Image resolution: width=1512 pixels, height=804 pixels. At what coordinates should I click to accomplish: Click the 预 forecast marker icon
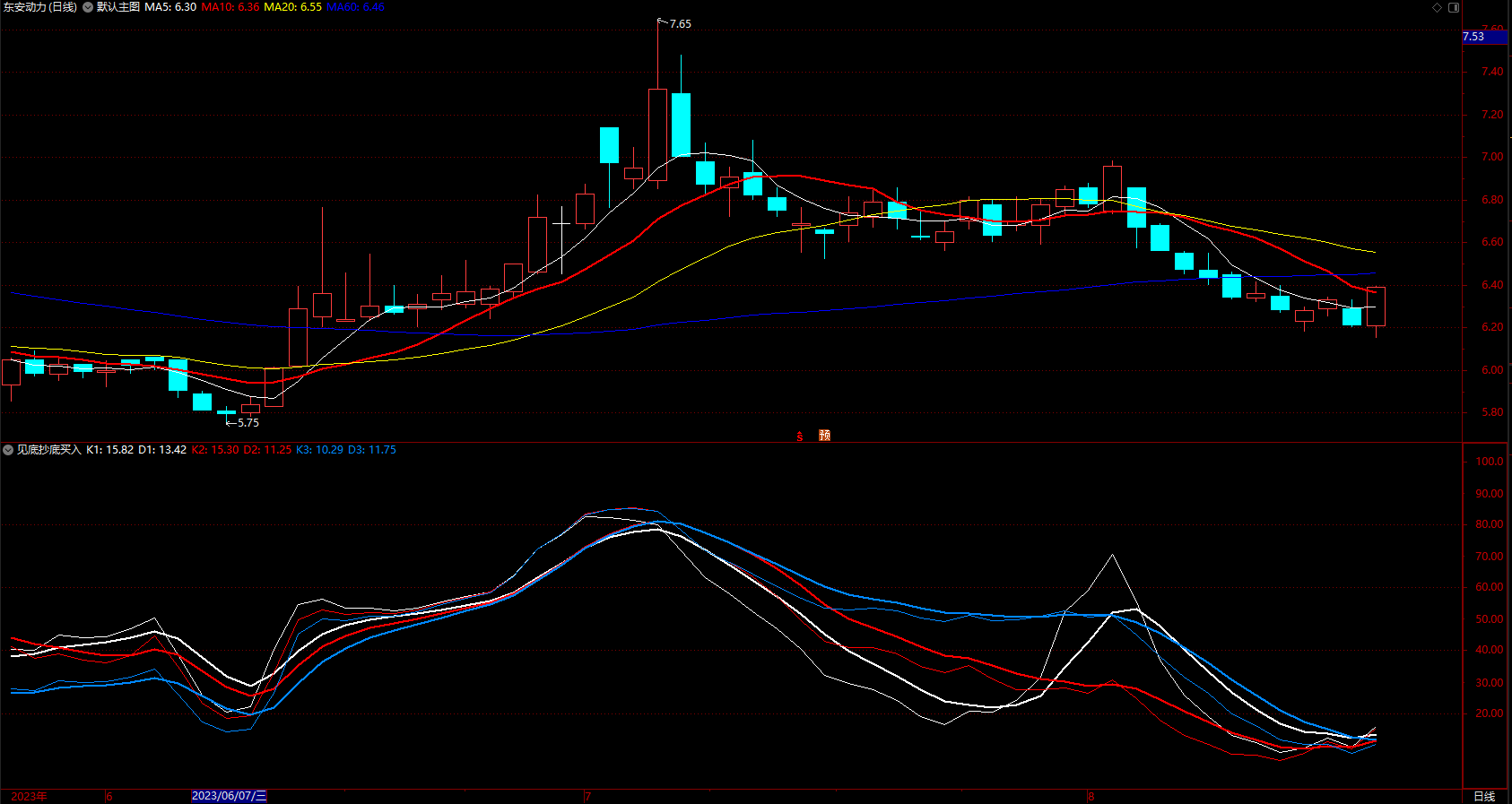[x=825, y=436]
